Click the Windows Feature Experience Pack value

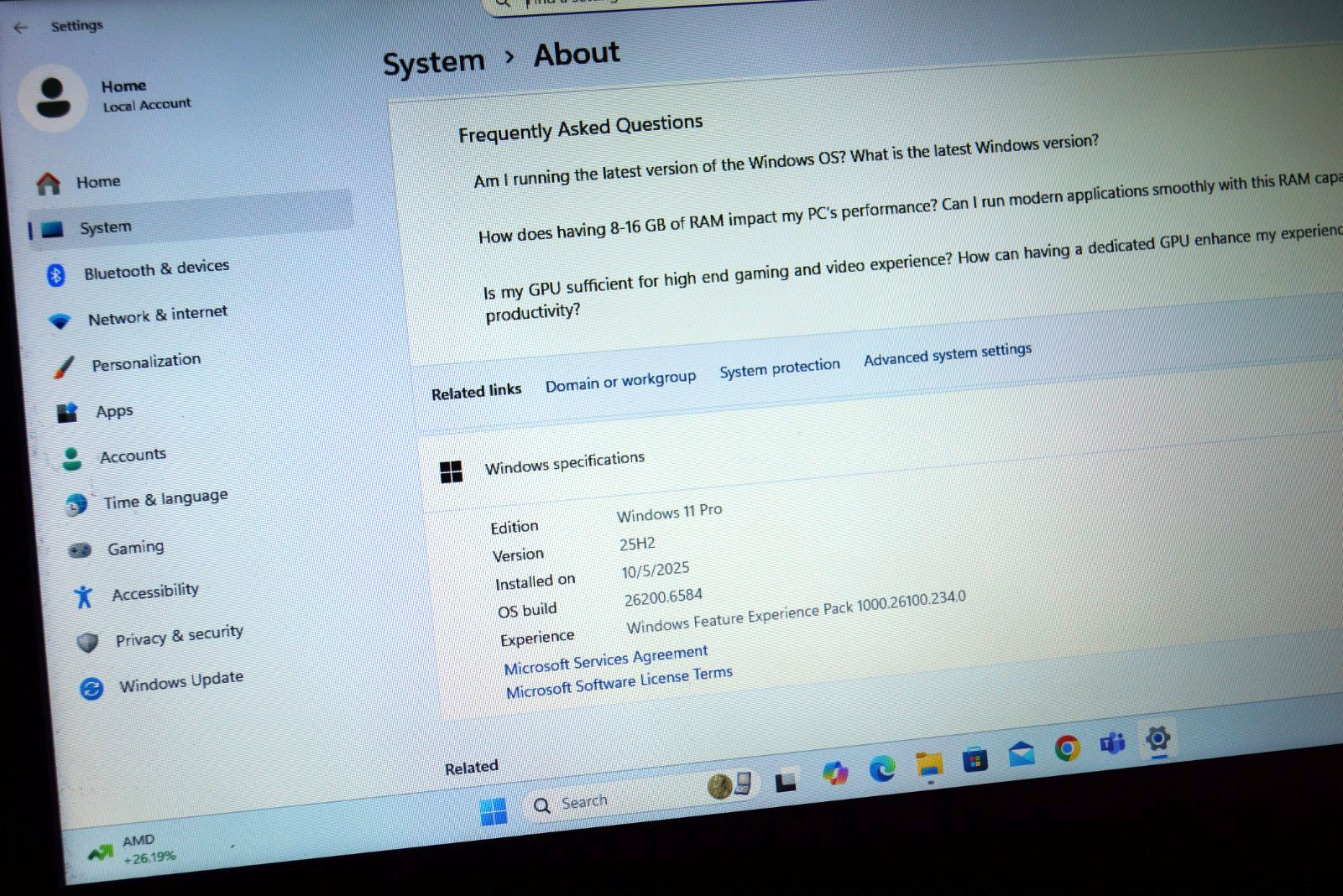796,612
